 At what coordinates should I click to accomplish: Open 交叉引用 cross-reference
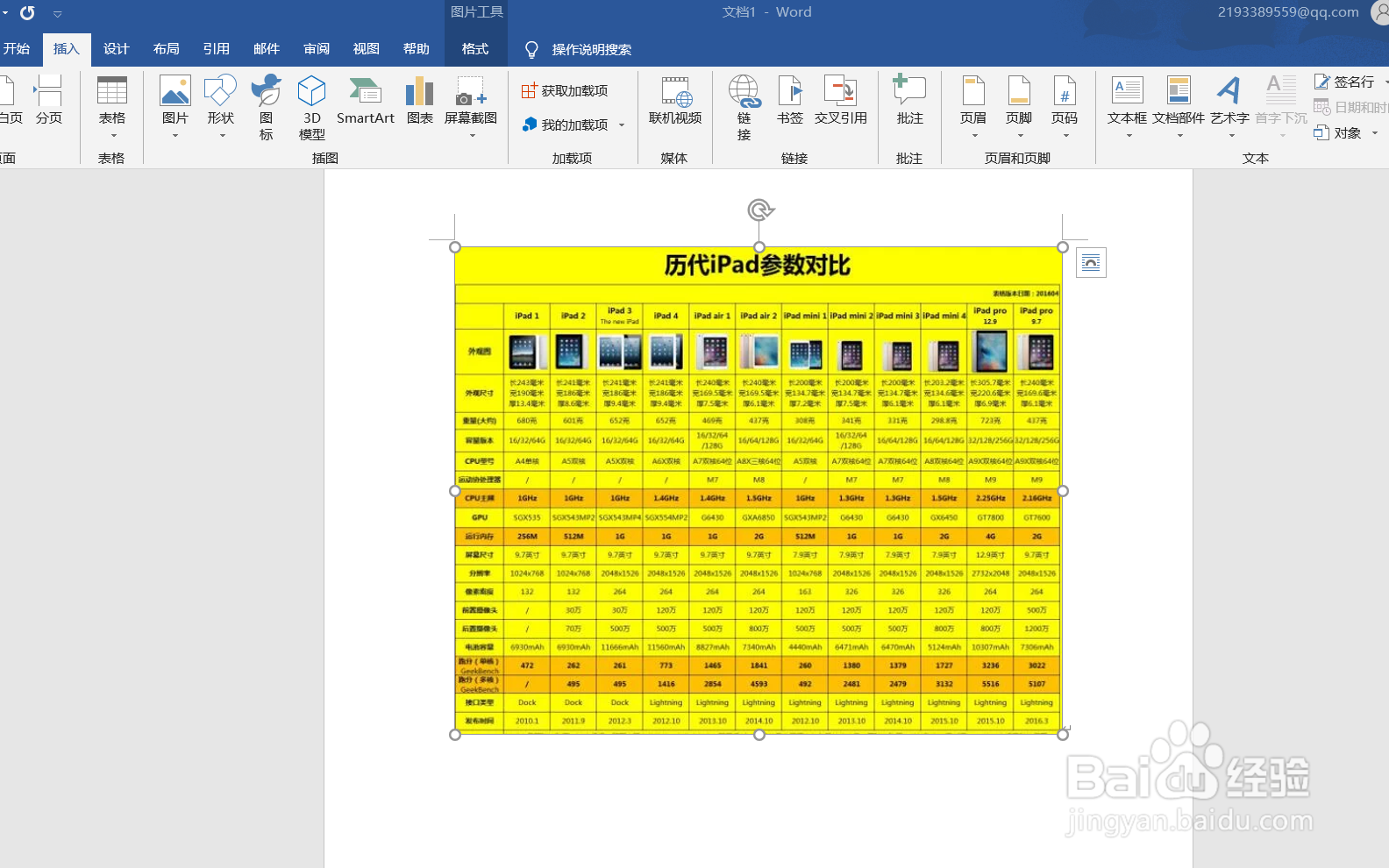[x=841, y=100]
